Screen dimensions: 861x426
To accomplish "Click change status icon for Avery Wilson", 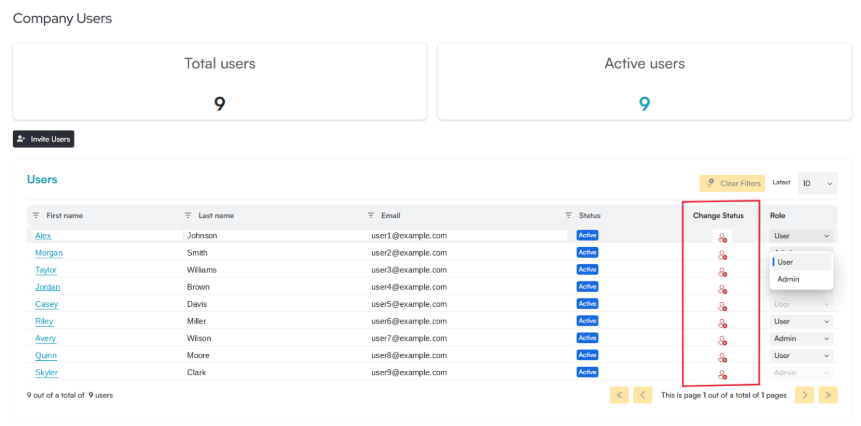I will click(722, 340).
